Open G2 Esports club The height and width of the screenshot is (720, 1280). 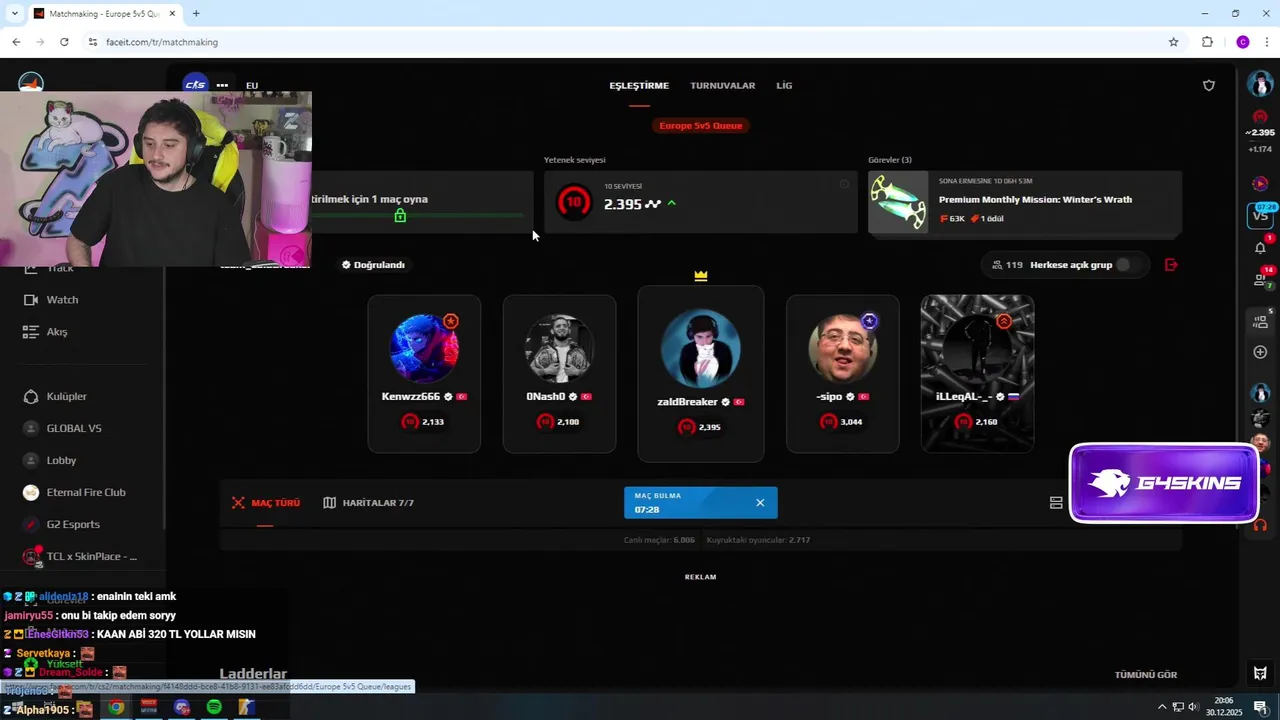[73, 525]
